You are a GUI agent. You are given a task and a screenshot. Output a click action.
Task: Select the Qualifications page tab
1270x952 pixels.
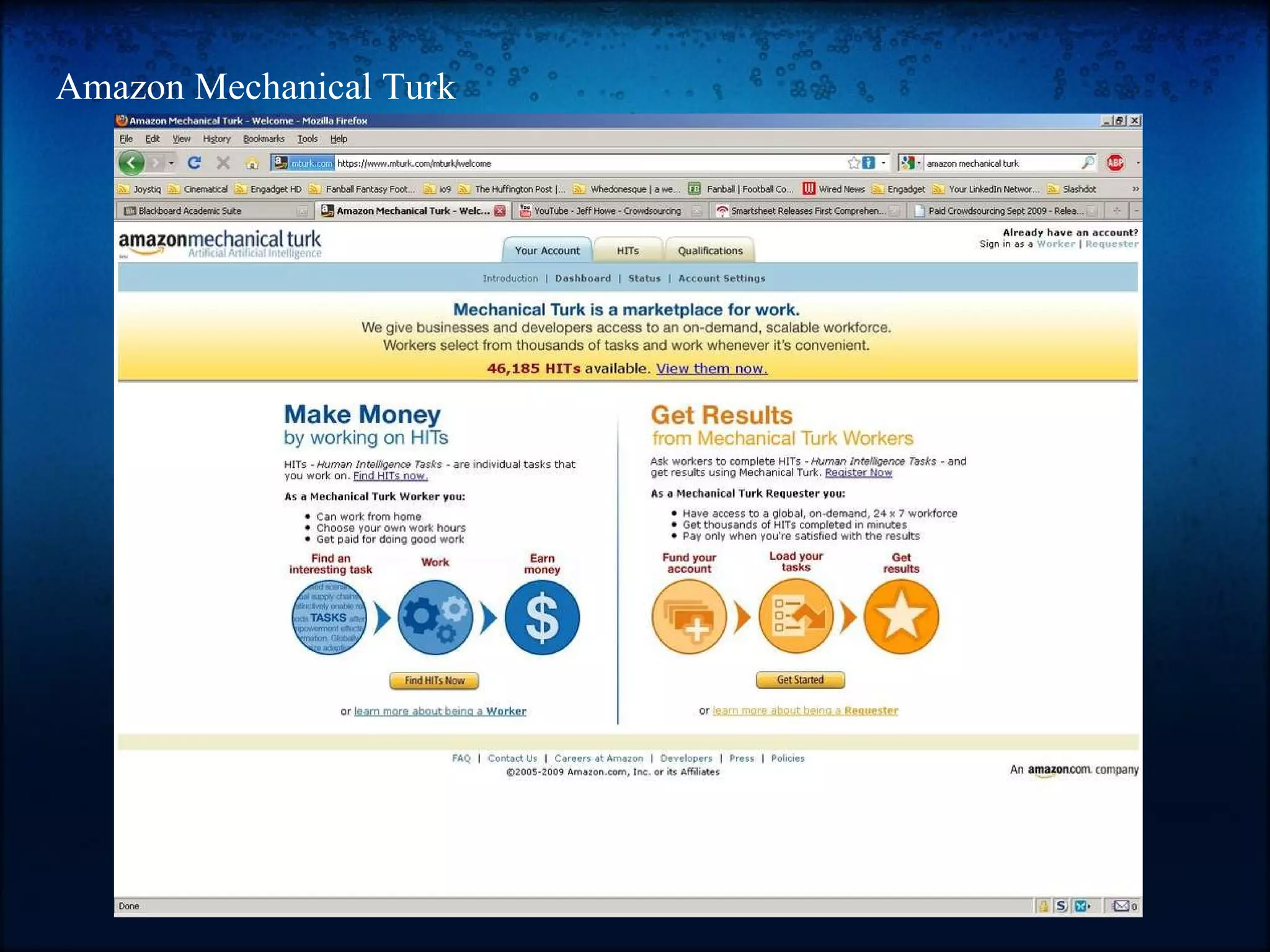(x=710, y=250)
